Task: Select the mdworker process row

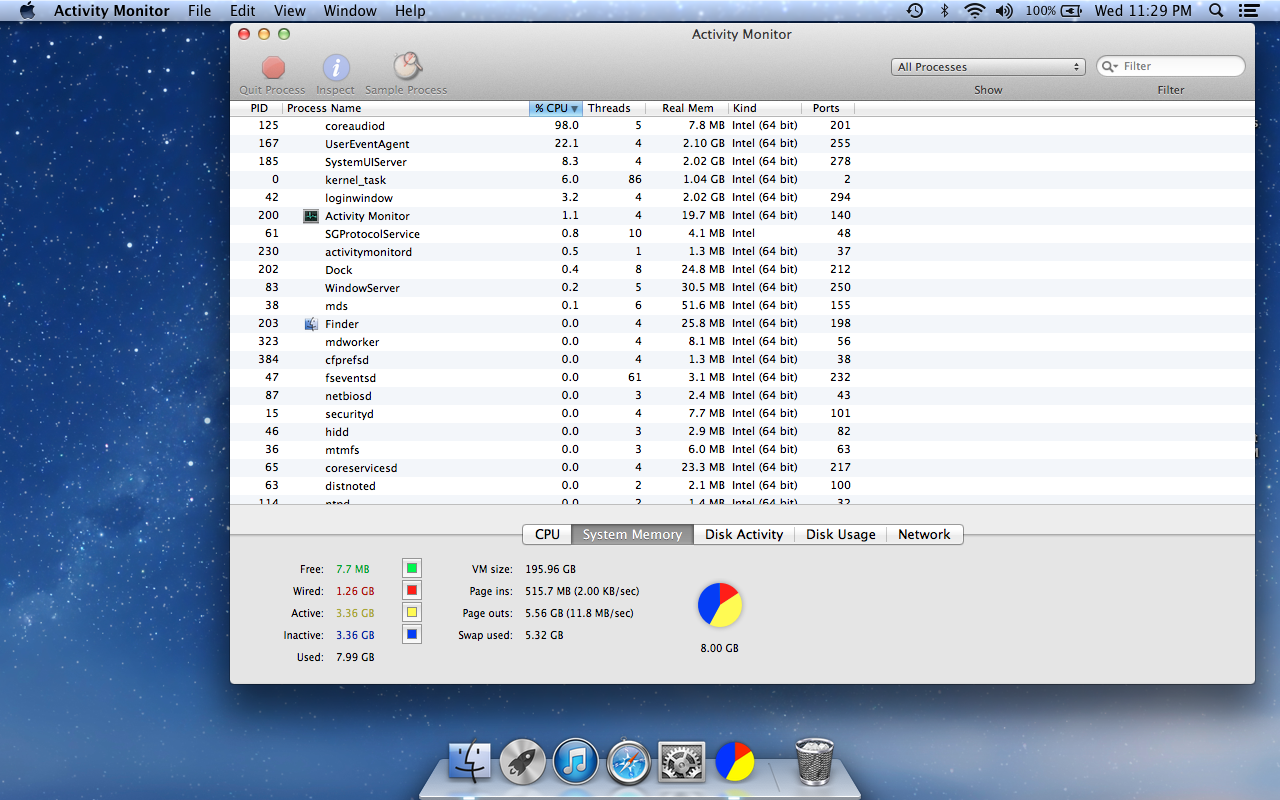Action: pyautogui.click(x=742, y=342)
